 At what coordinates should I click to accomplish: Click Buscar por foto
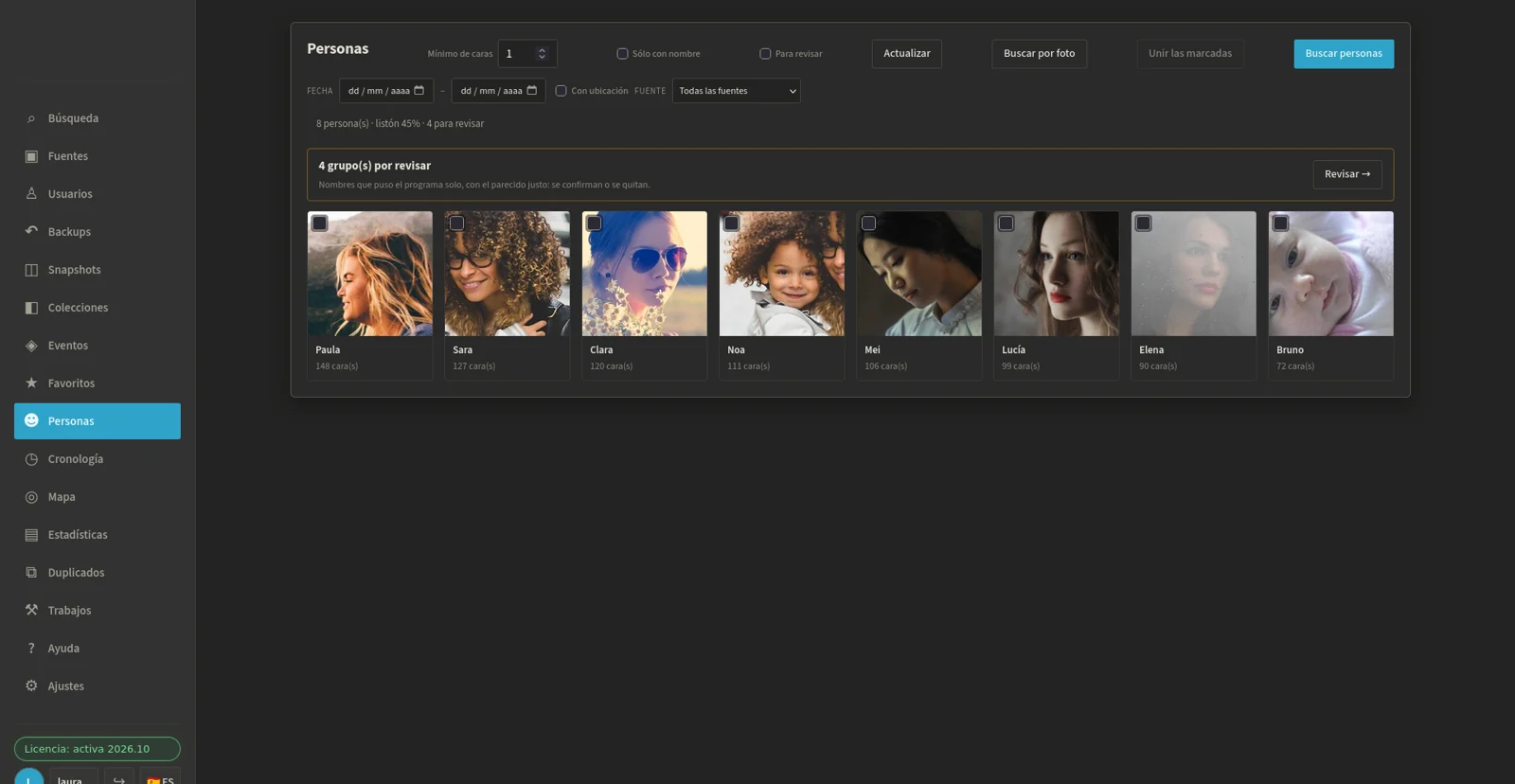click(x=1040, y=54)
